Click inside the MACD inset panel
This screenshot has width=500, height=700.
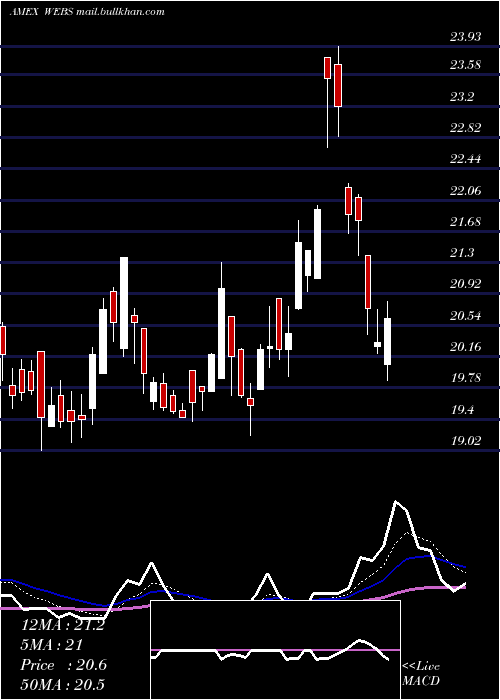coord(275,650)
